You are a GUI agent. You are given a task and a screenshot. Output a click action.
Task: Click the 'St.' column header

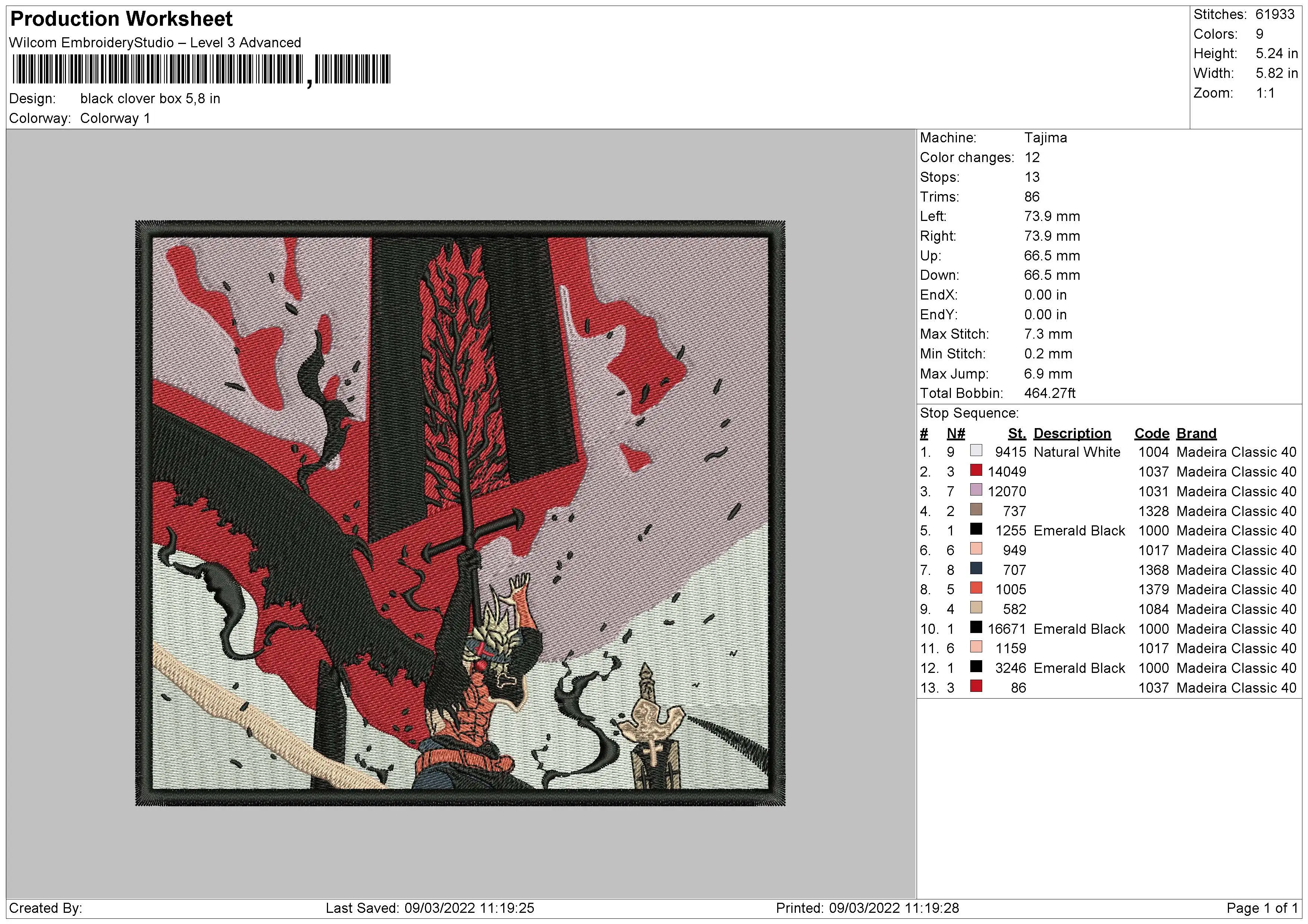[1017, 434]
